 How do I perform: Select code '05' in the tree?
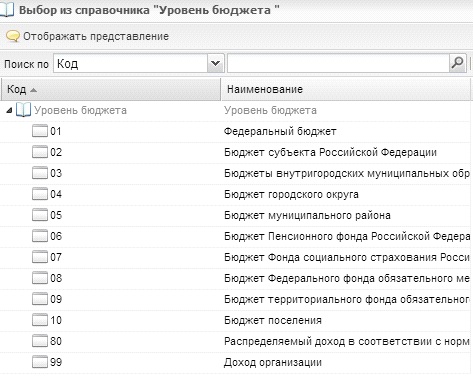pos(56,215)
